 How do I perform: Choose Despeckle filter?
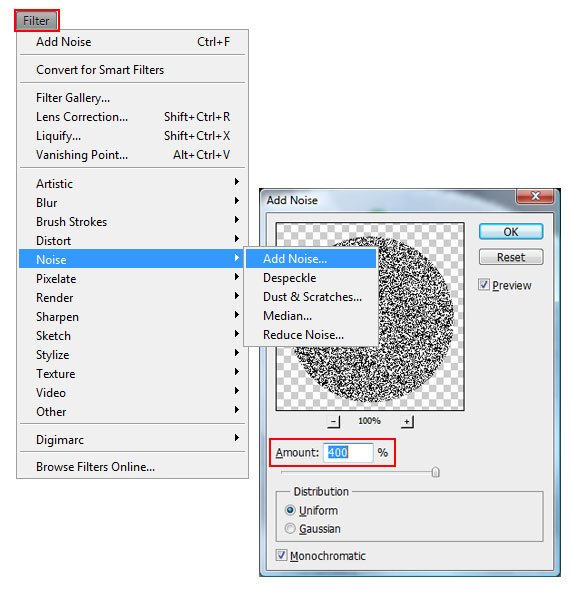[x=311, y=278]
